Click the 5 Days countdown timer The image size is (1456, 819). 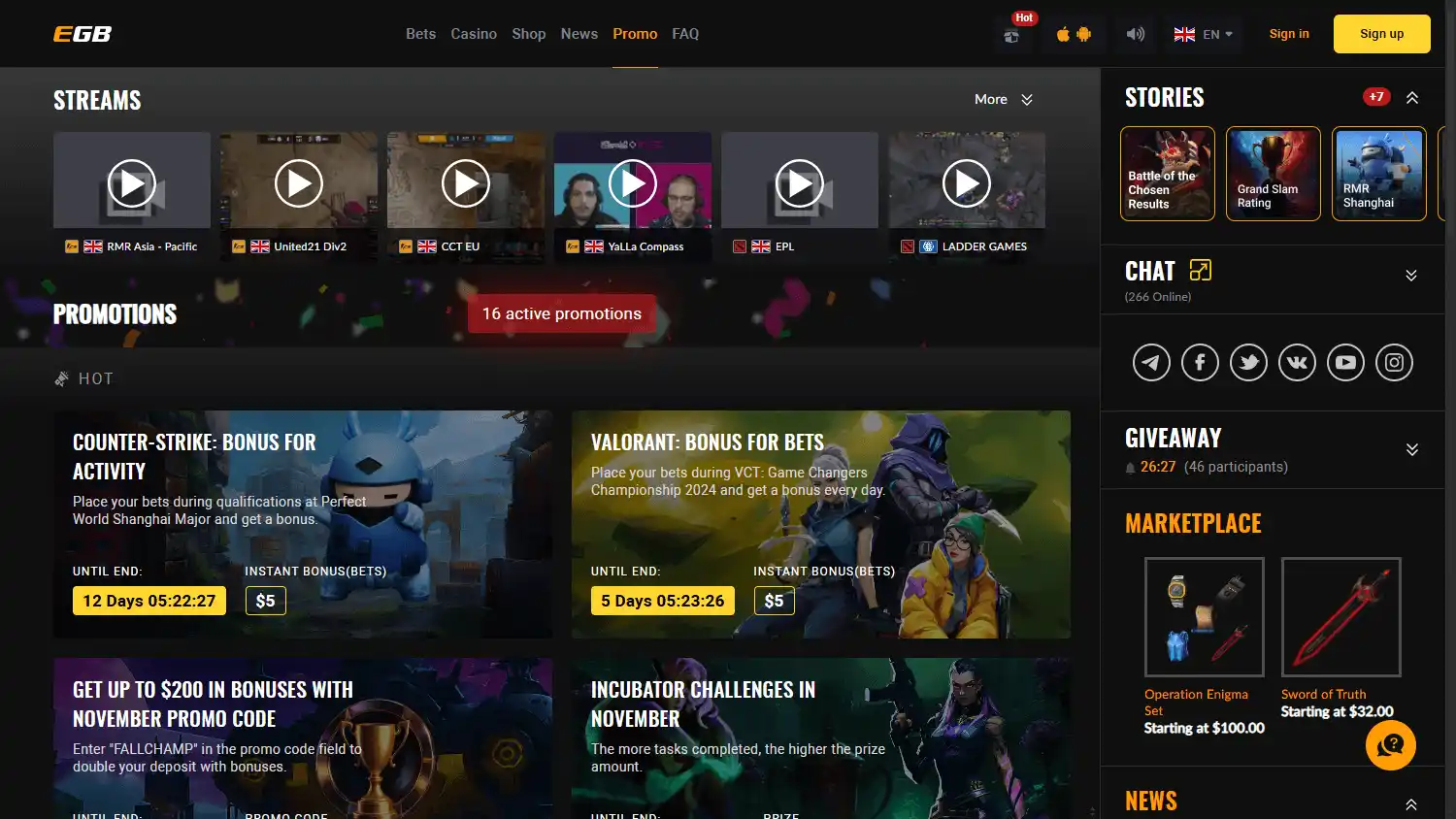click(663, 601)
